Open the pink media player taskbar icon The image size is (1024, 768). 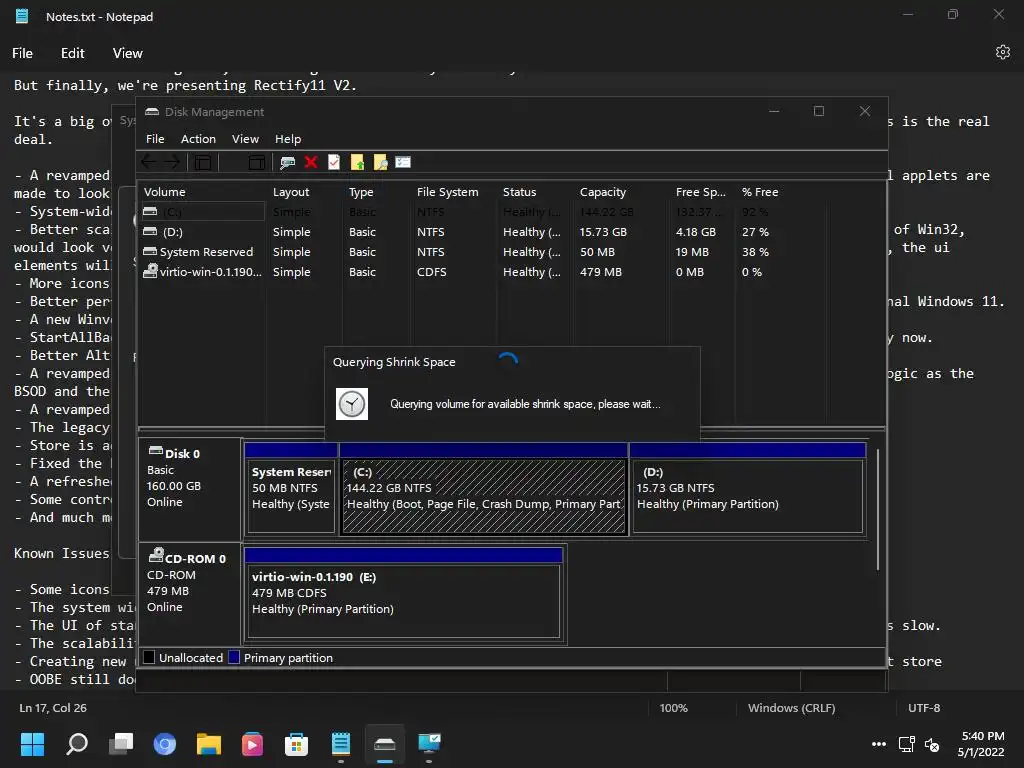252,744
